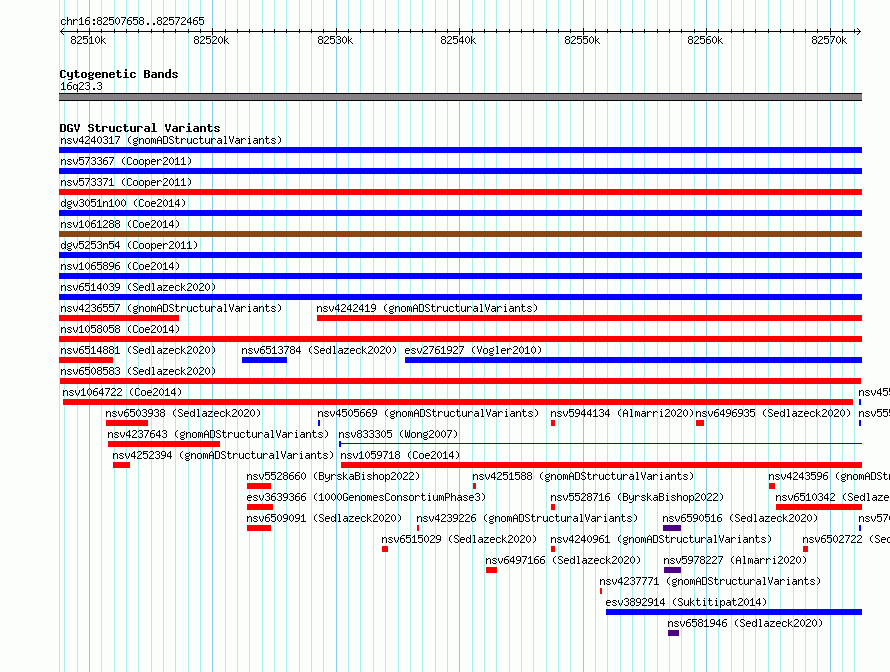Click the nsv5944134 Almarri2020 label
The height and width of the screenshot is (672, 890).
622,413
